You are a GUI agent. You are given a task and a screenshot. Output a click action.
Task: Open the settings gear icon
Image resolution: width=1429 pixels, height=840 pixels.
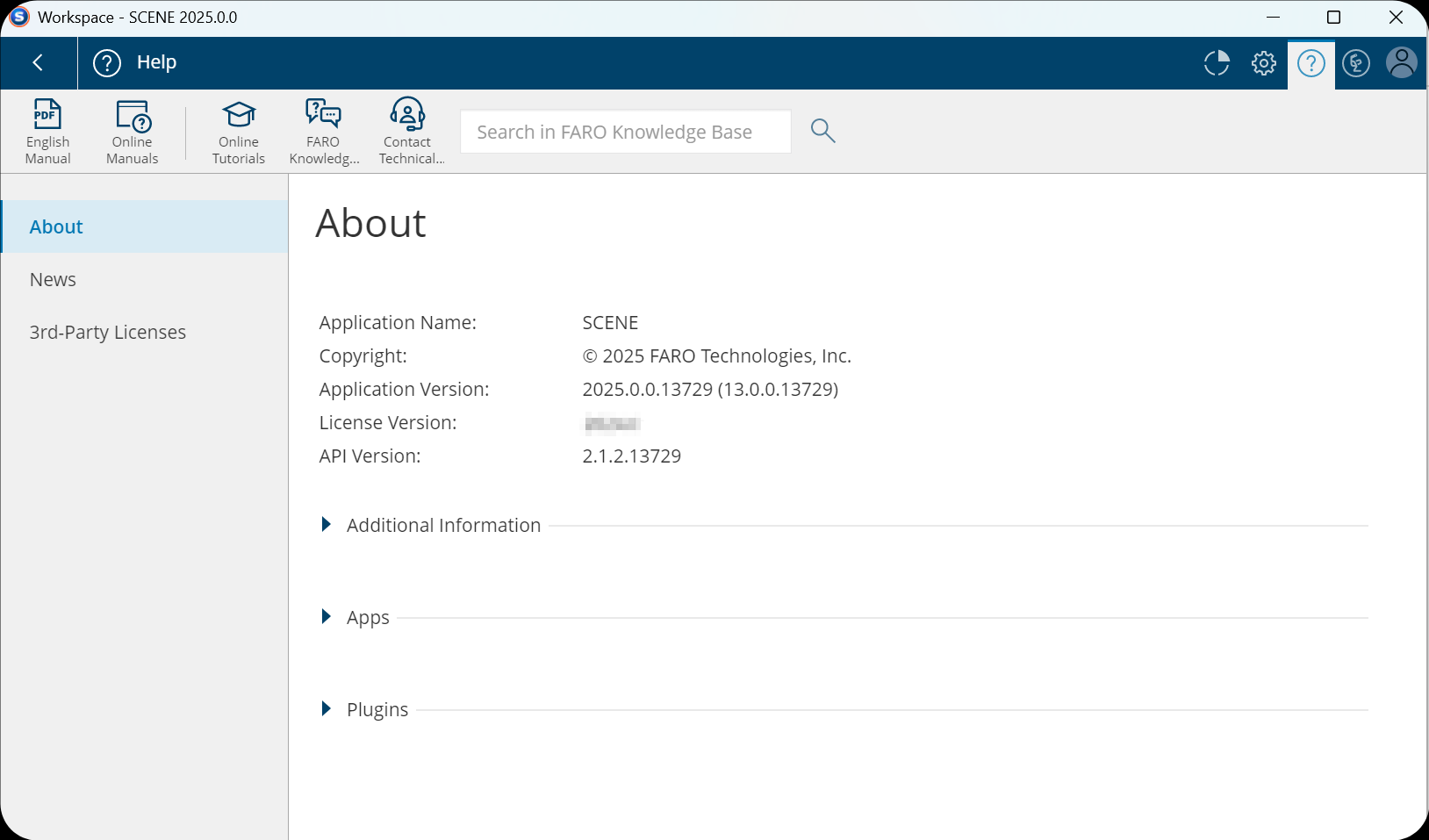(1264, 63)
